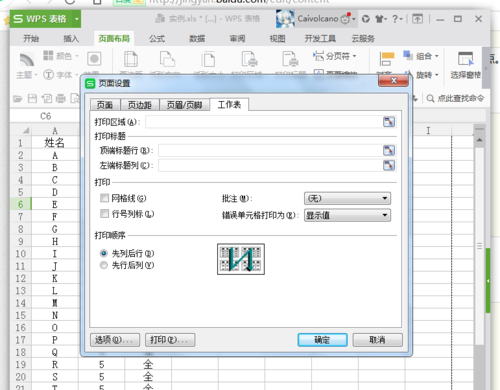Expand the 组合 dropdown
This screenshot has width=500, height=390.
point(437,56)
